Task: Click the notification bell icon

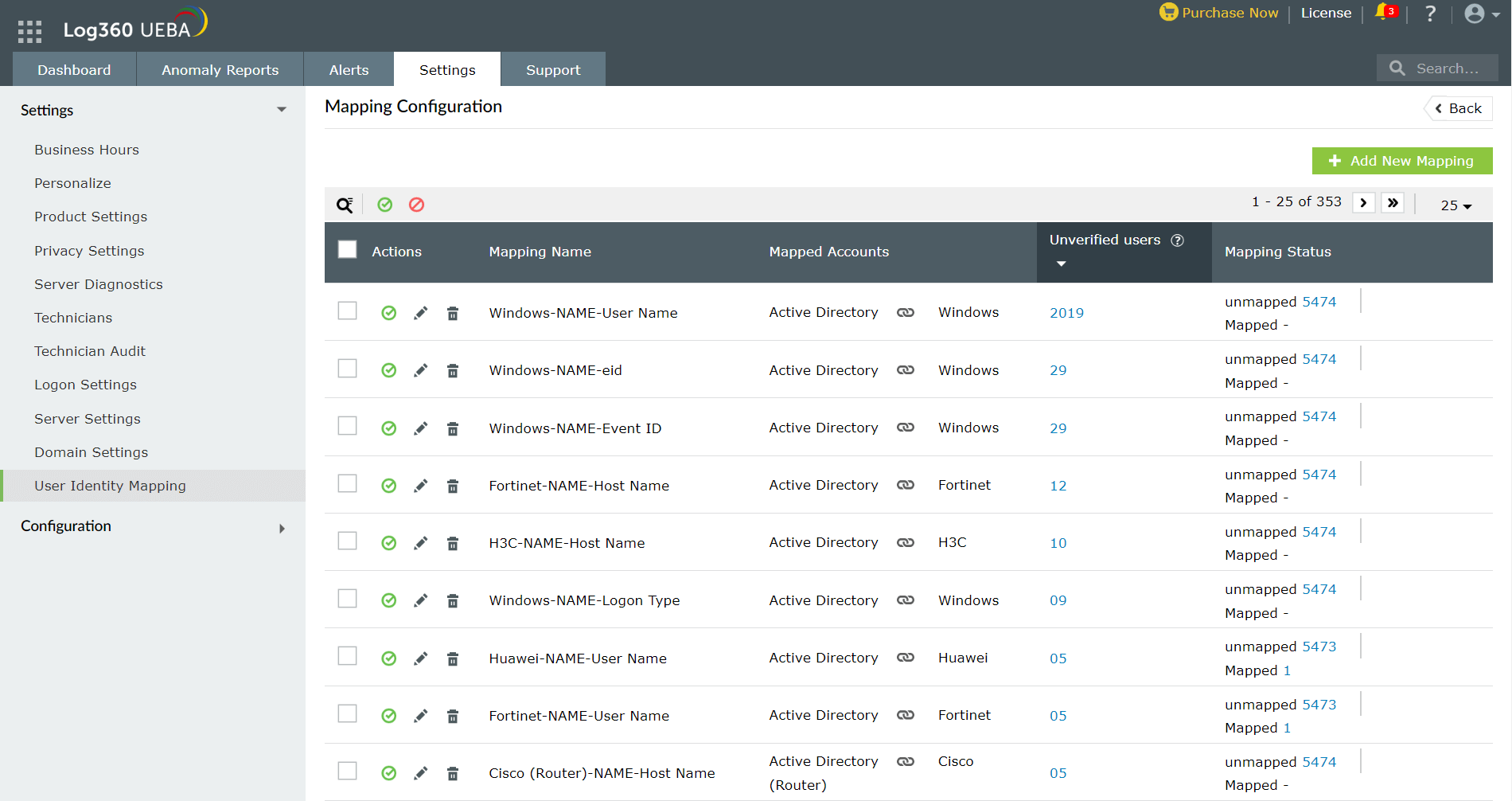Action: click(x=1381, y=13)
